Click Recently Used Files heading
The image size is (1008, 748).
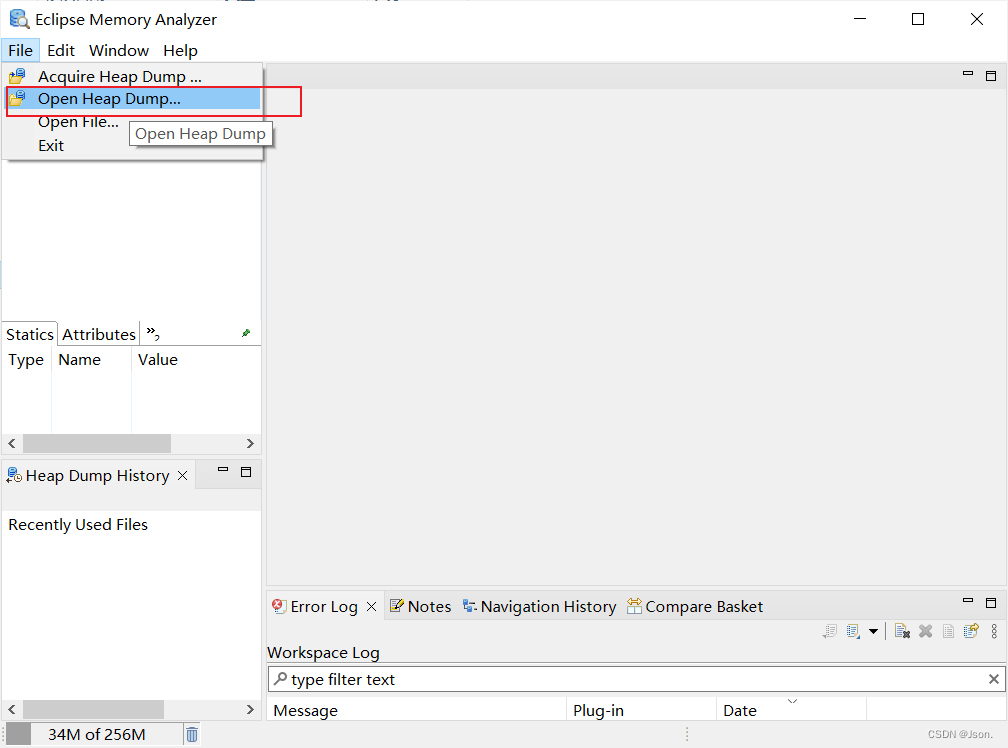pos(78,525)
